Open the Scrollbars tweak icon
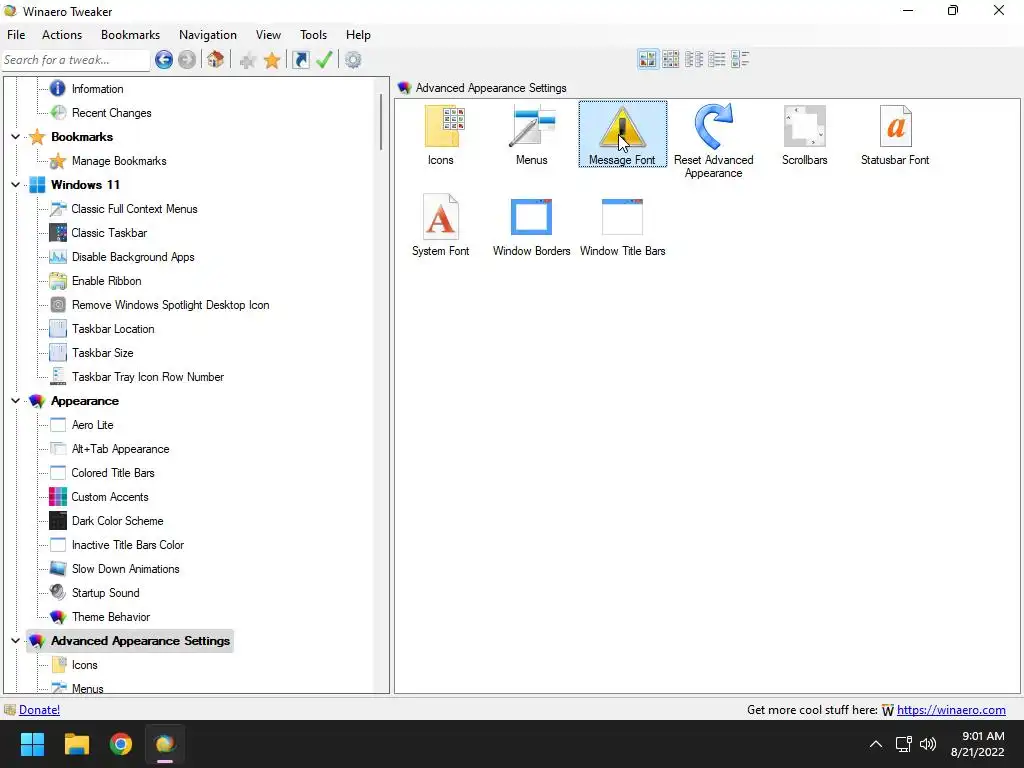 [x=805, y=135]
